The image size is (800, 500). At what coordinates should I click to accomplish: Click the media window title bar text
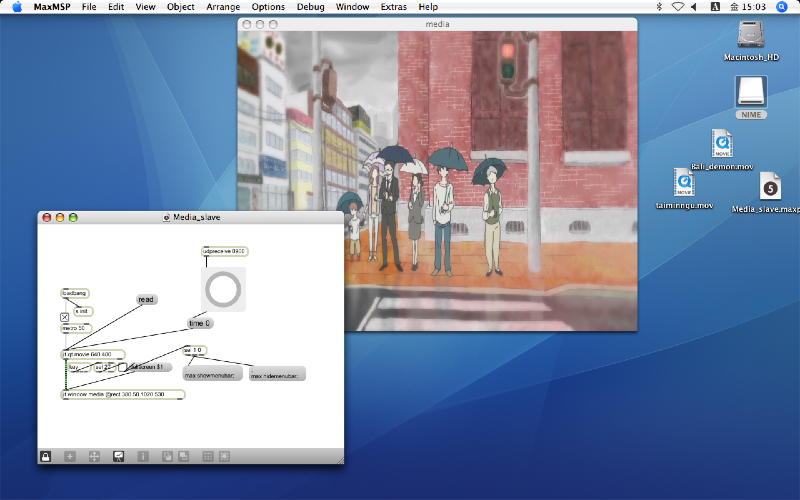coord(437,24)
